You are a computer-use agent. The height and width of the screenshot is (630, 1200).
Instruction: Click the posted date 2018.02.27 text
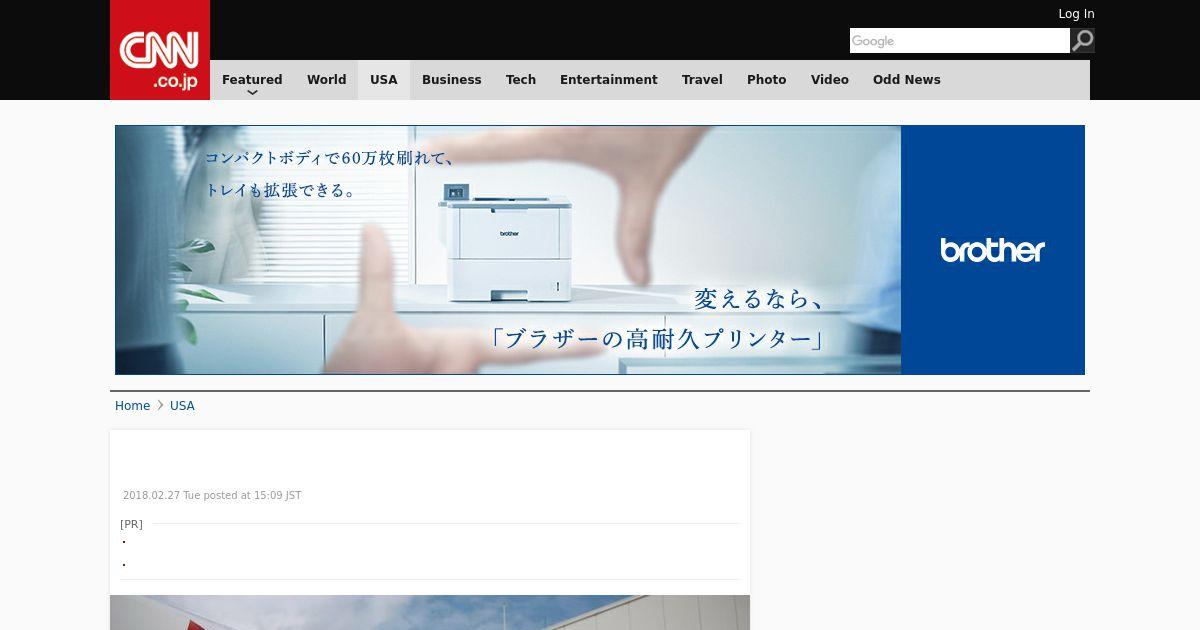212,496
